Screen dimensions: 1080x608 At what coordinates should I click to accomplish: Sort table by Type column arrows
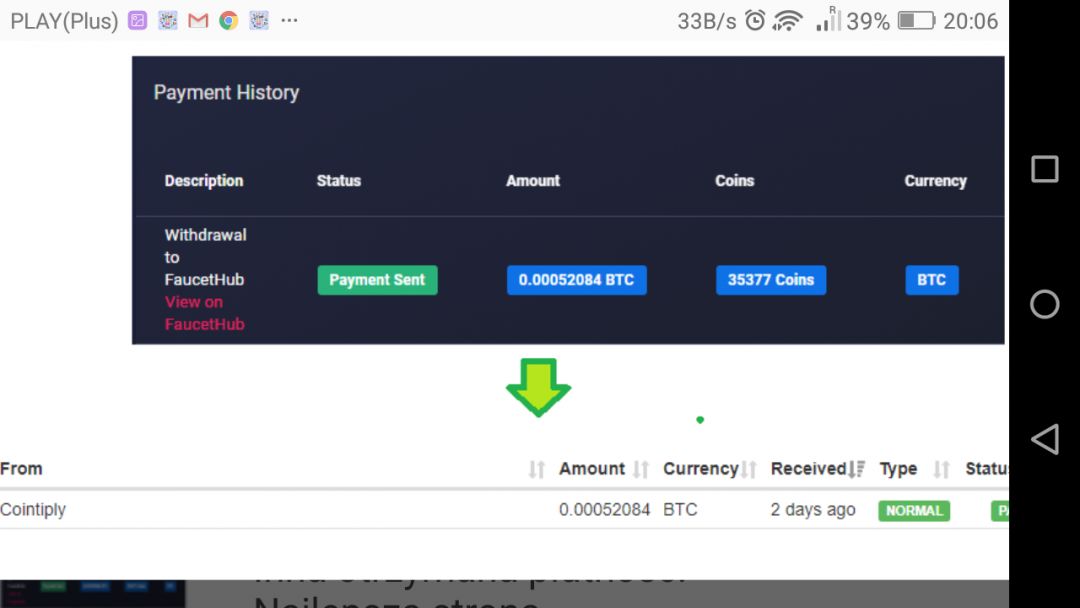pyautogui.click(x=941, y=469)
